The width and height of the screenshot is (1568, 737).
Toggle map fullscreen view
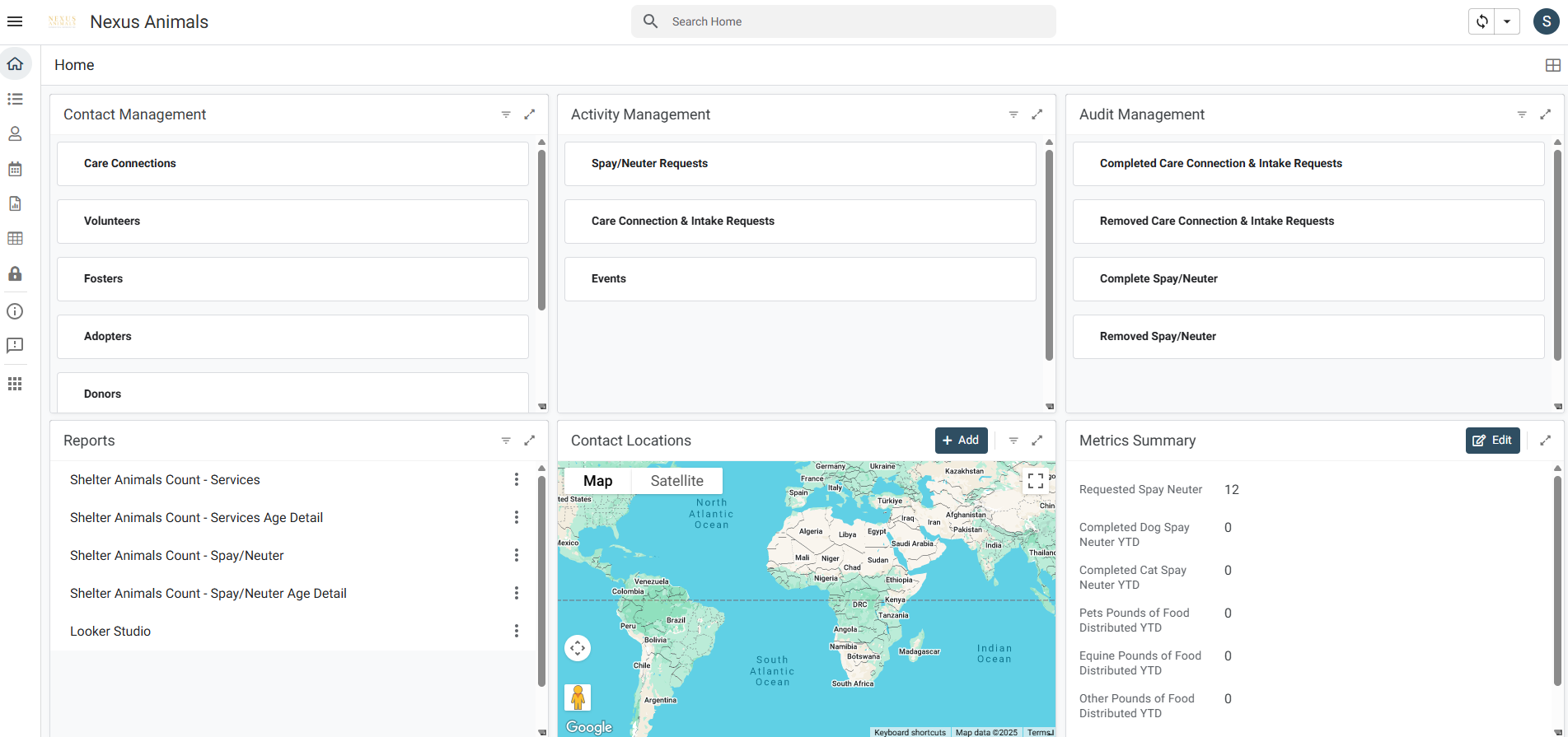1035,481
